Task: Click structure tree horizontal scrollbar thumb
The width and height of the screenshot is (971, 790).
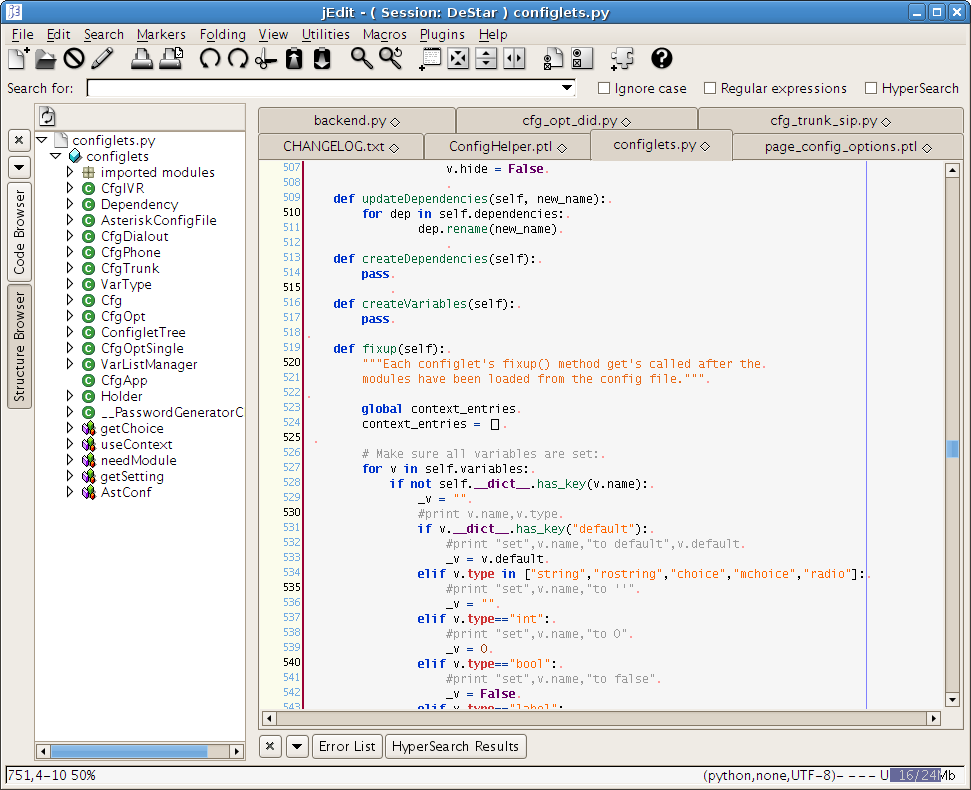Action: 129,752
